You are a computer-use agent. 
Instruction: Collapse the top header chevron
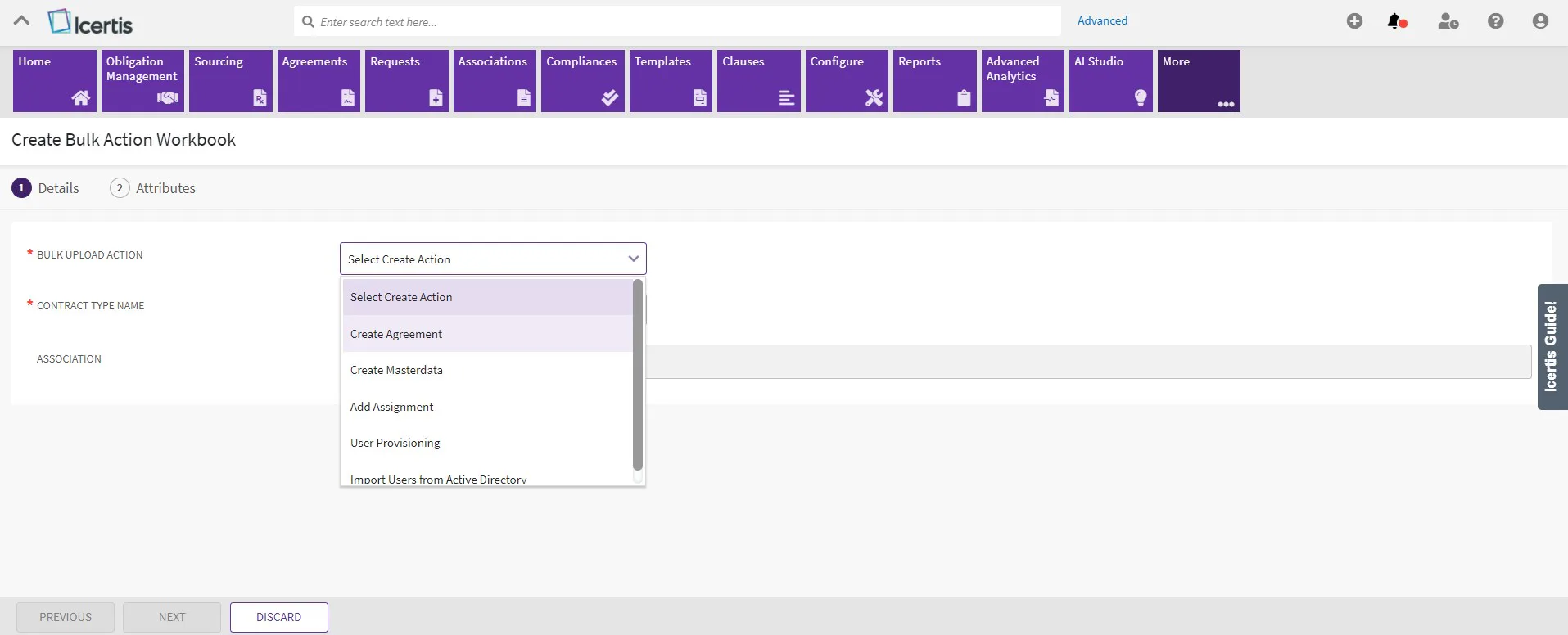tap(22, 21)
